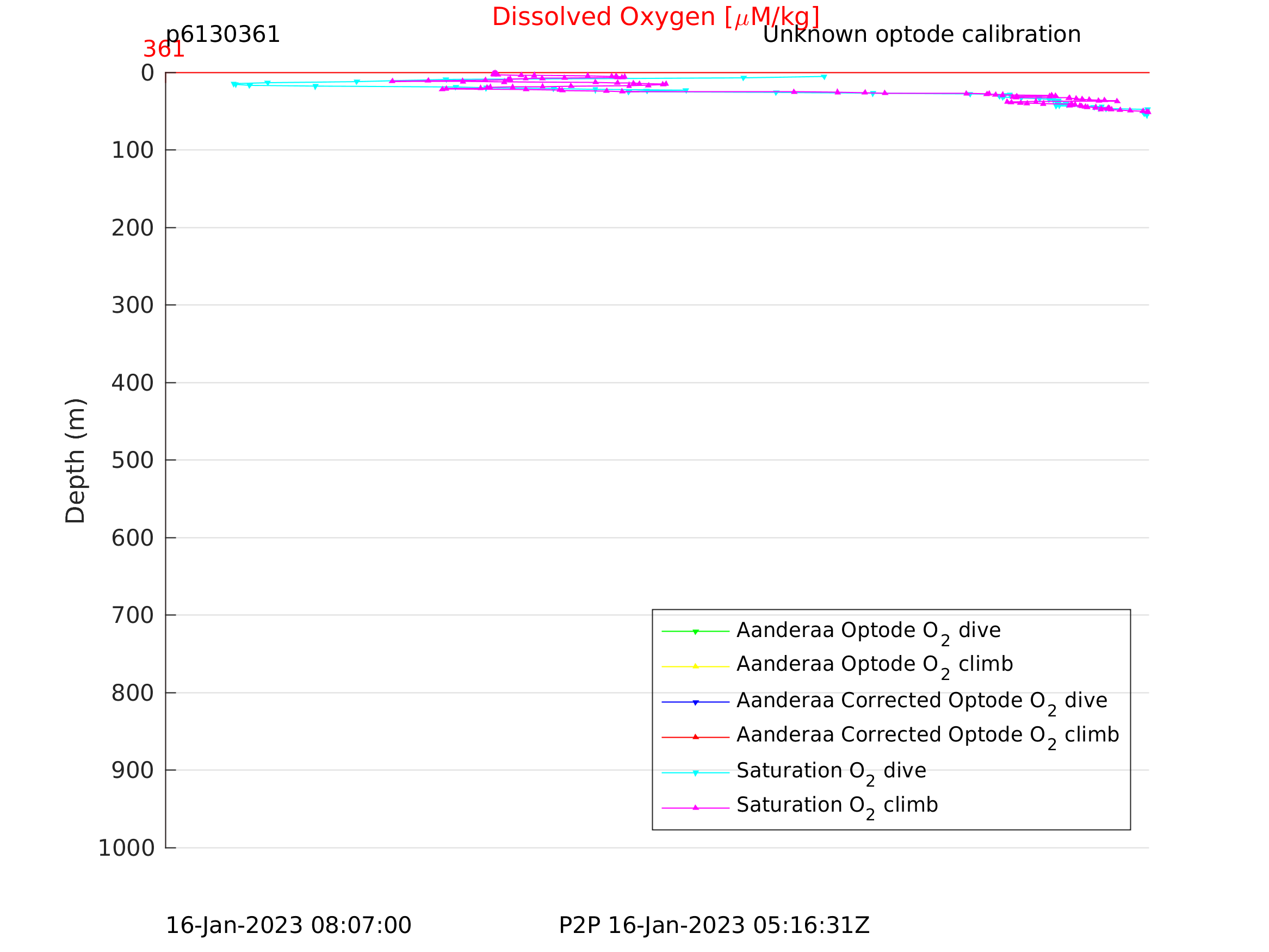The width and height of the screenshot is (1269, 952).
Task: Click the '400' depth tick label
Action: 133,383
